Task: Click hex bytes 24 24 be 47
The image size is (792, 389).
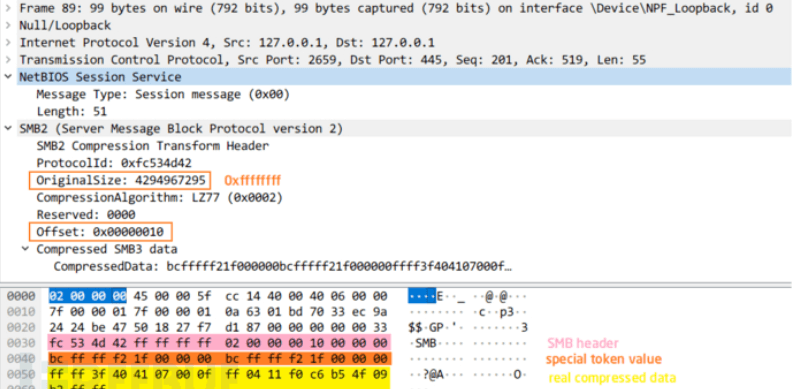Action: [87, 327]
